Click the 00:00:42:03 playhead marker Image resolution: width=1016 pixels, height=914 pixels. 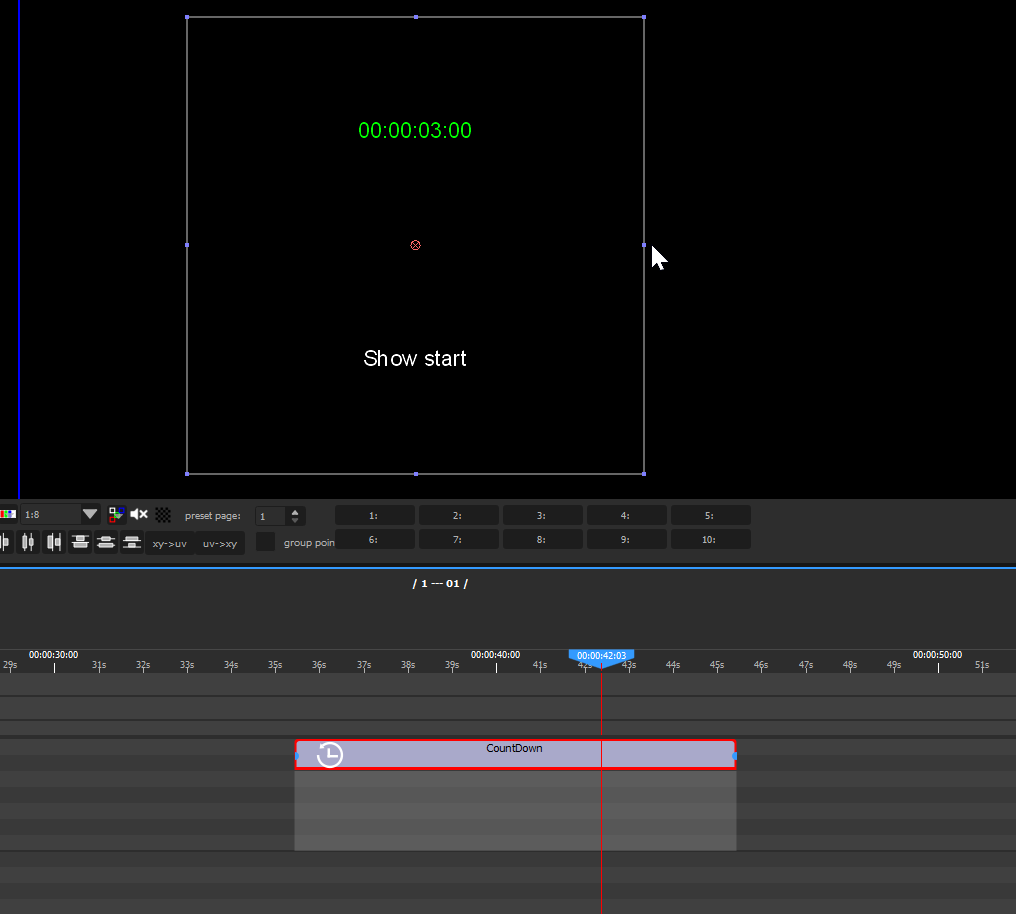[x=601, y=656]
